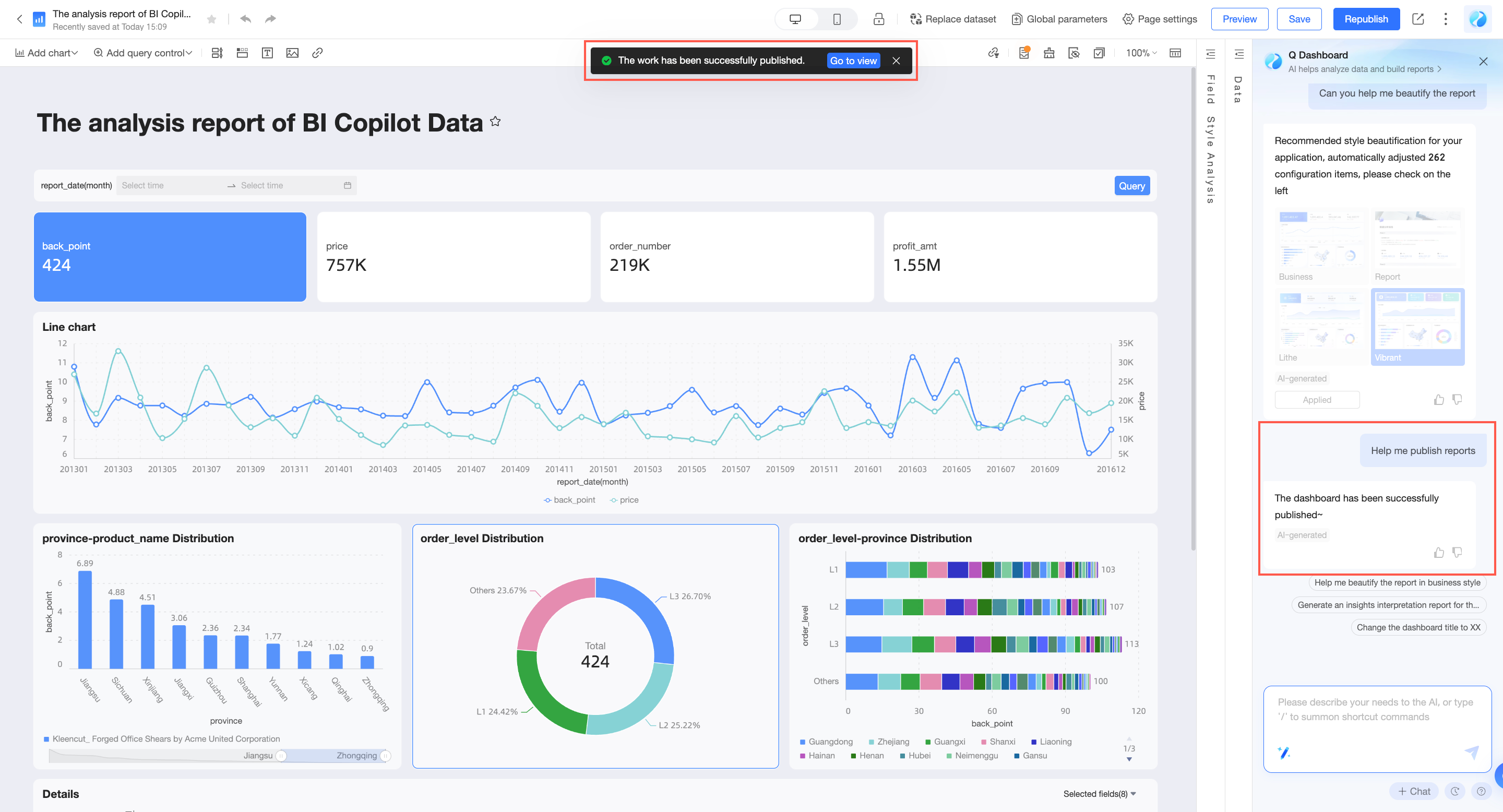This screenshot has height=812, width=1503.
Task: Open the Field tab in side panel
Action: 1211,89
